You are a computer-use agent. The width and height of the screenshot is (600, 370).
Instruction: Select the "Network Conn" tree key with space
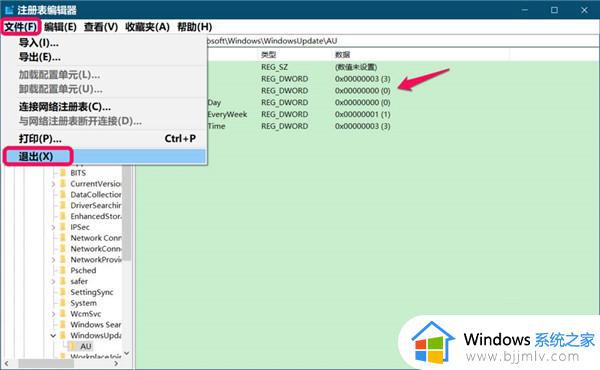pyautogui.click(x=95, y=238)
